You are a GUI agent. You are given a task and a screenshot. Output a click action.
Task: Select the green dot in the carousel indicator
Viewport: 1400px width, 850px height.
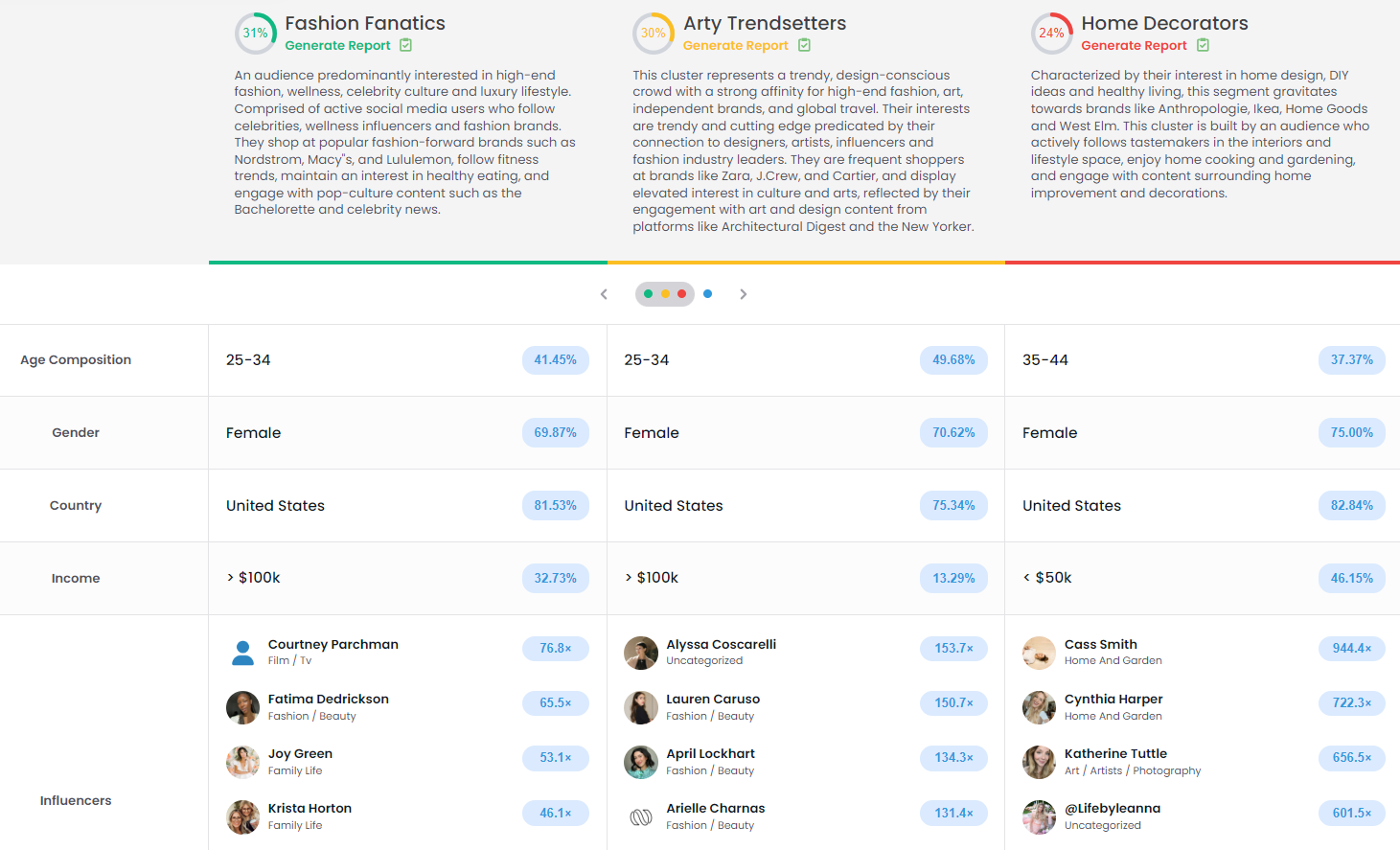650,294
